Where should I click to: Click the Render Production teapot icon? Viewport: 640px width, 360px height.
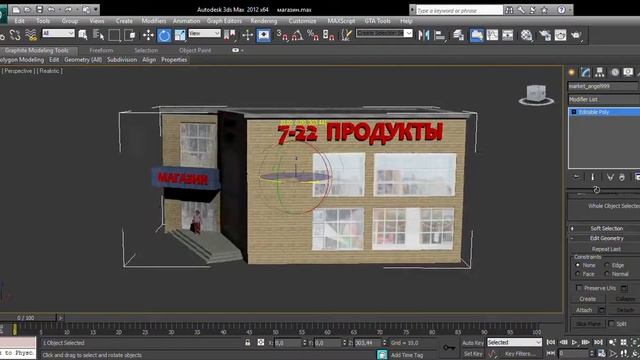coord(576,36)
